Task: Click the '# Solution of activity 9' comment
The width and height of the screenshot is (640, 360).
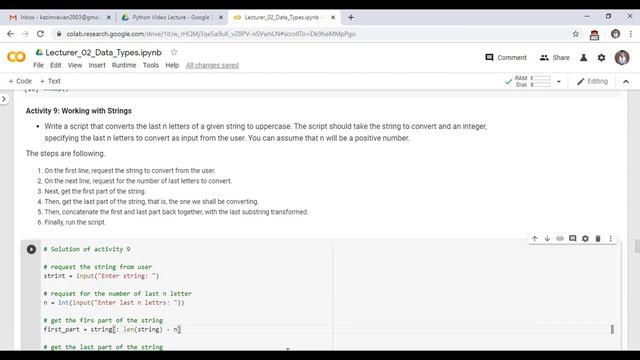Action: (x=87, y=249)
